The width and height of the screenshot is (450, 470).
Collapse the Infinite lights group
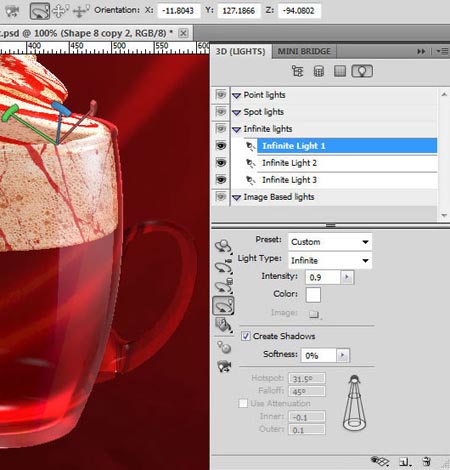click(236, 129)
